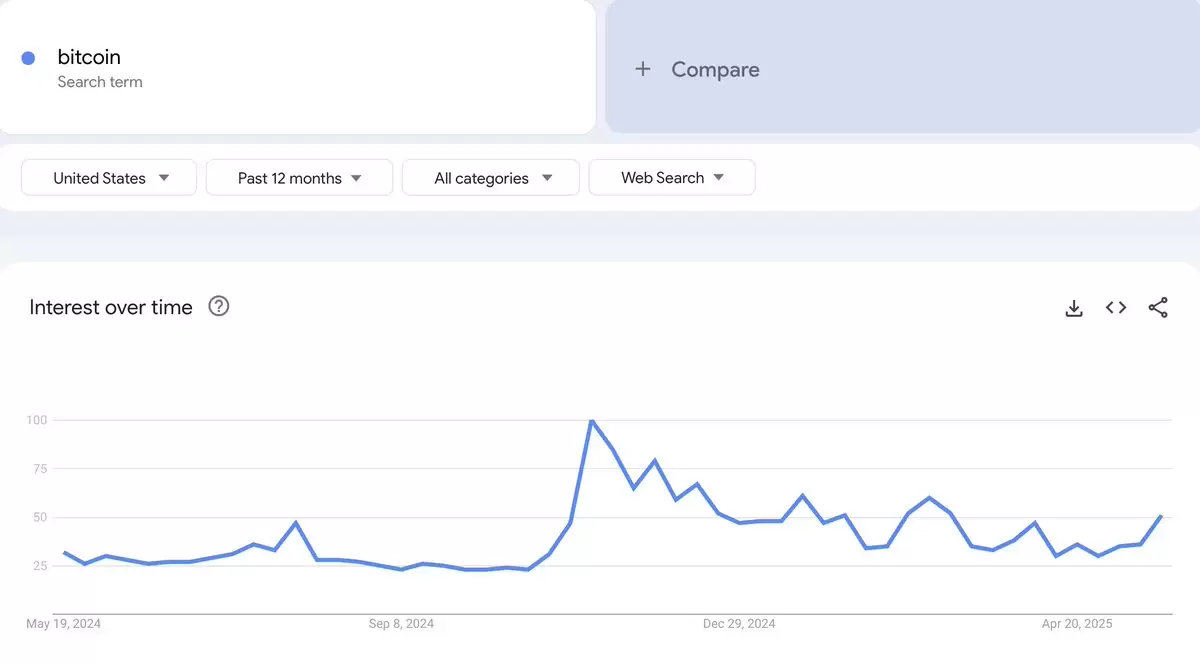Viewport: 1200px width, 663px height.
Task: Expand the United States region dropdown
Action: [109, 178]
